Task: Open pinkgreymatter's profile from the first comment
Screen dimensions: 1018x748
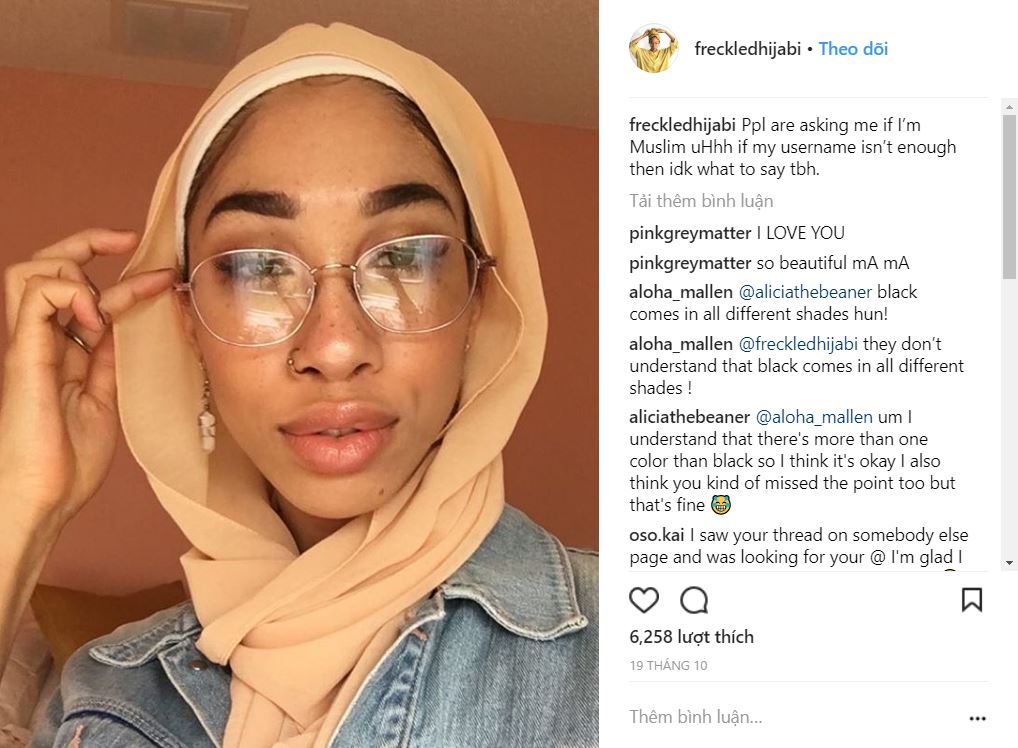Action: [x=690, y=233]
